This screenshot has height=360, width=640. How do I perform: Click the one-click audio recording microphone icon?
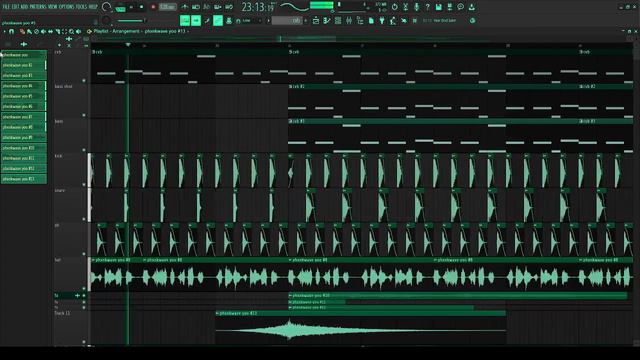pyautogui.click(x=416, y=7)
